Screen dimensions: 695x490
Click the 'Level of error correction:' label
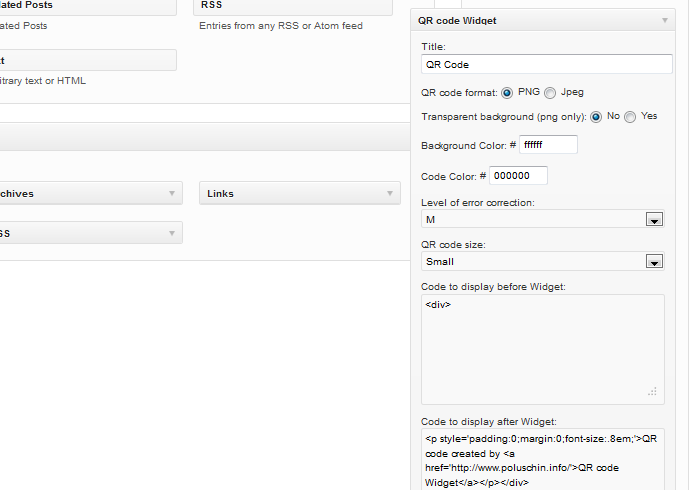coord(478,203)
